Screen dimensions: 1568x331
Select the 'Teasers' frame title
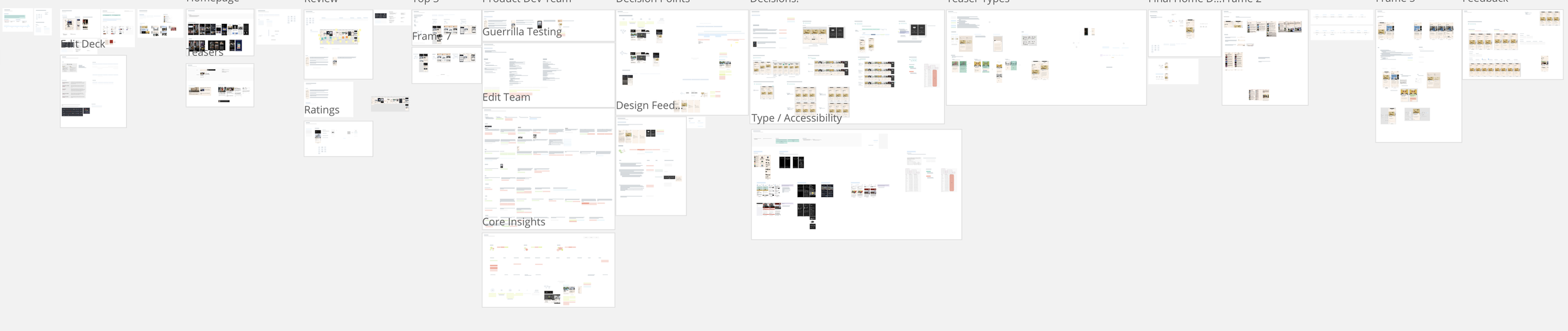click(205, 52)
